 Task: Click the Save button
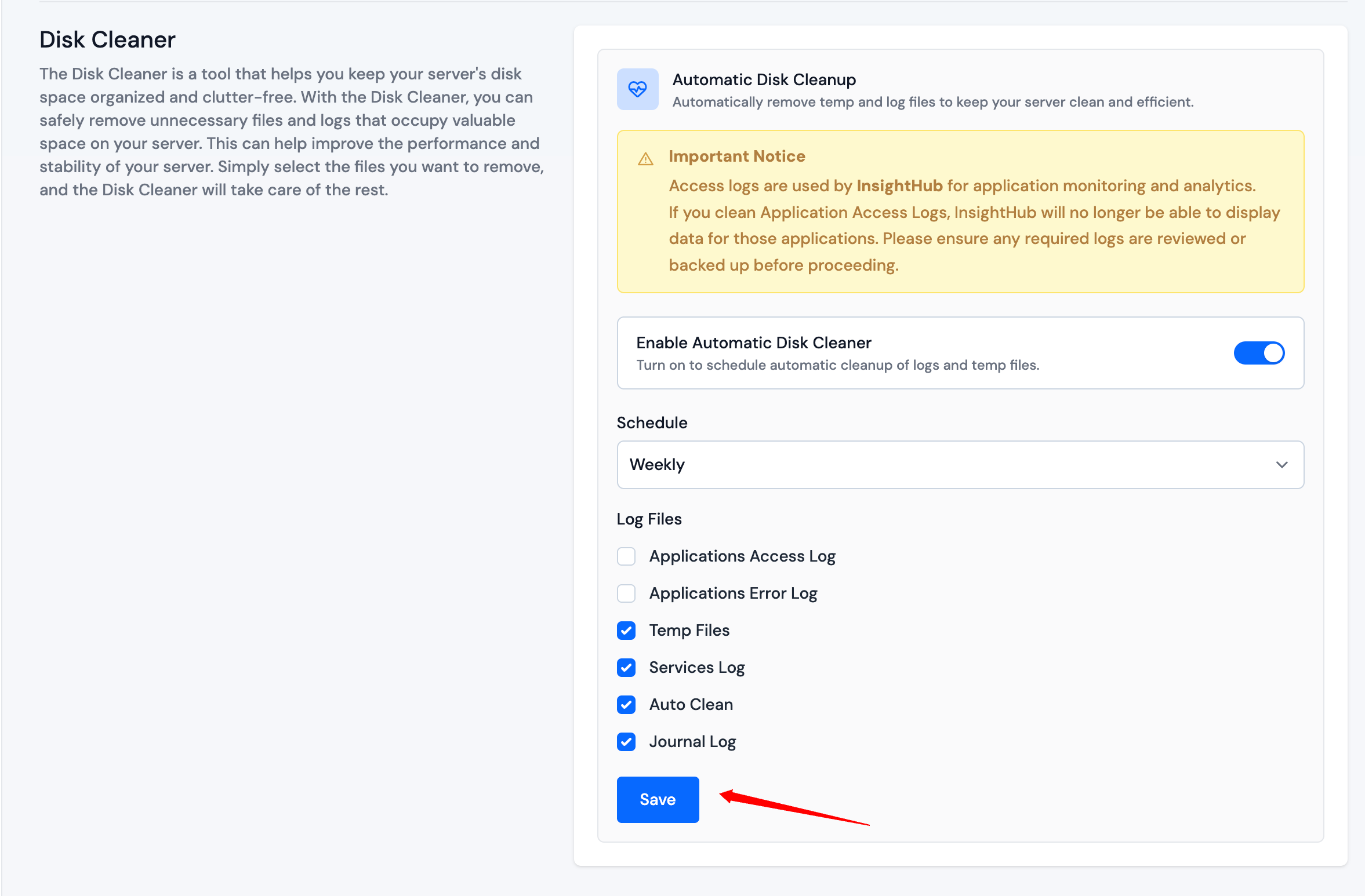pyautogui.click(x=658, y=799)
